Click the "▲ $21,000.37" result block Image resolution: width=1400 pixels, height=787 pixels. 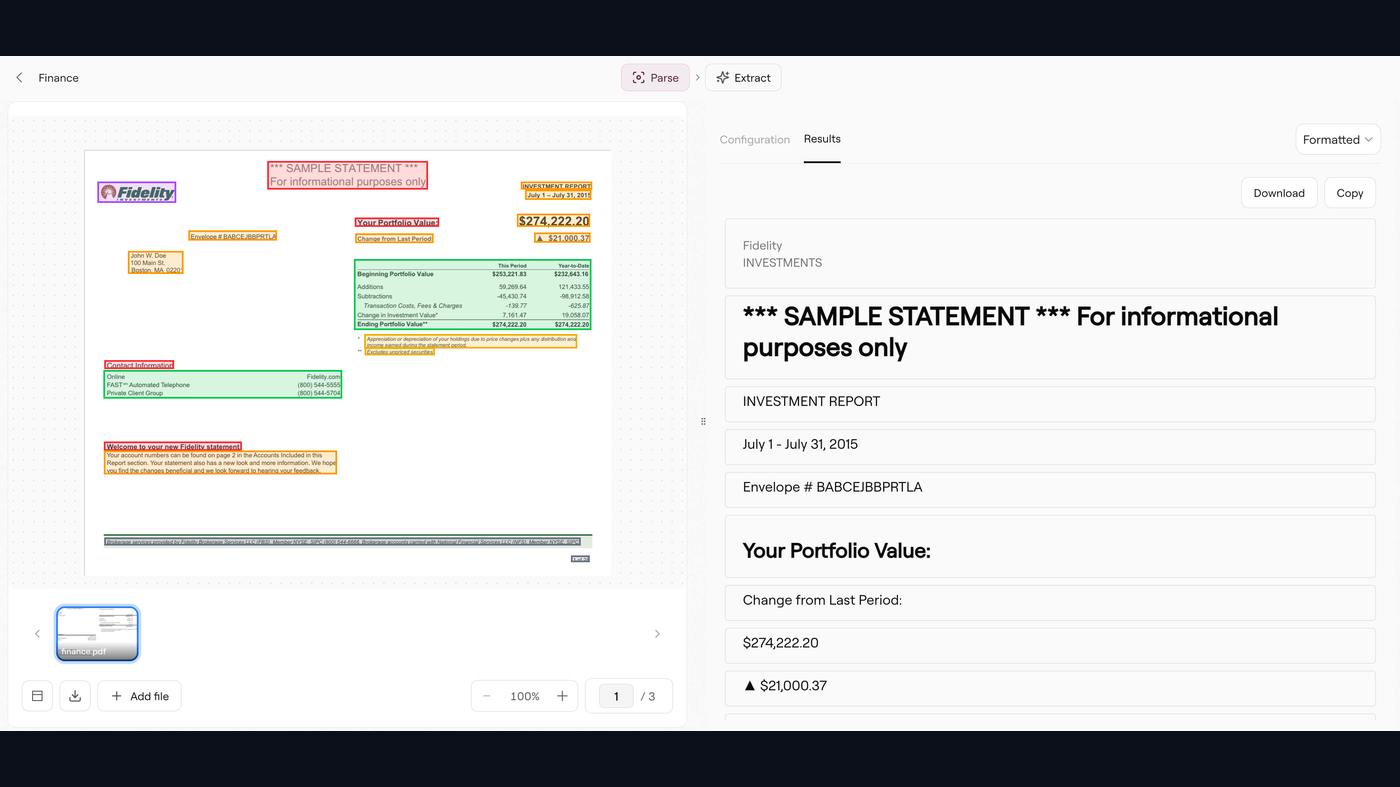tap(1050, 688)
